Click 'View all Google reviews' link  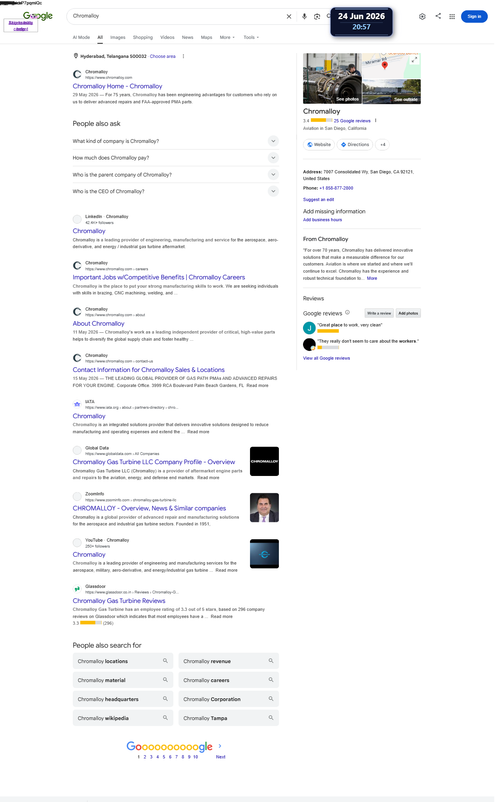tap(326, 358)
